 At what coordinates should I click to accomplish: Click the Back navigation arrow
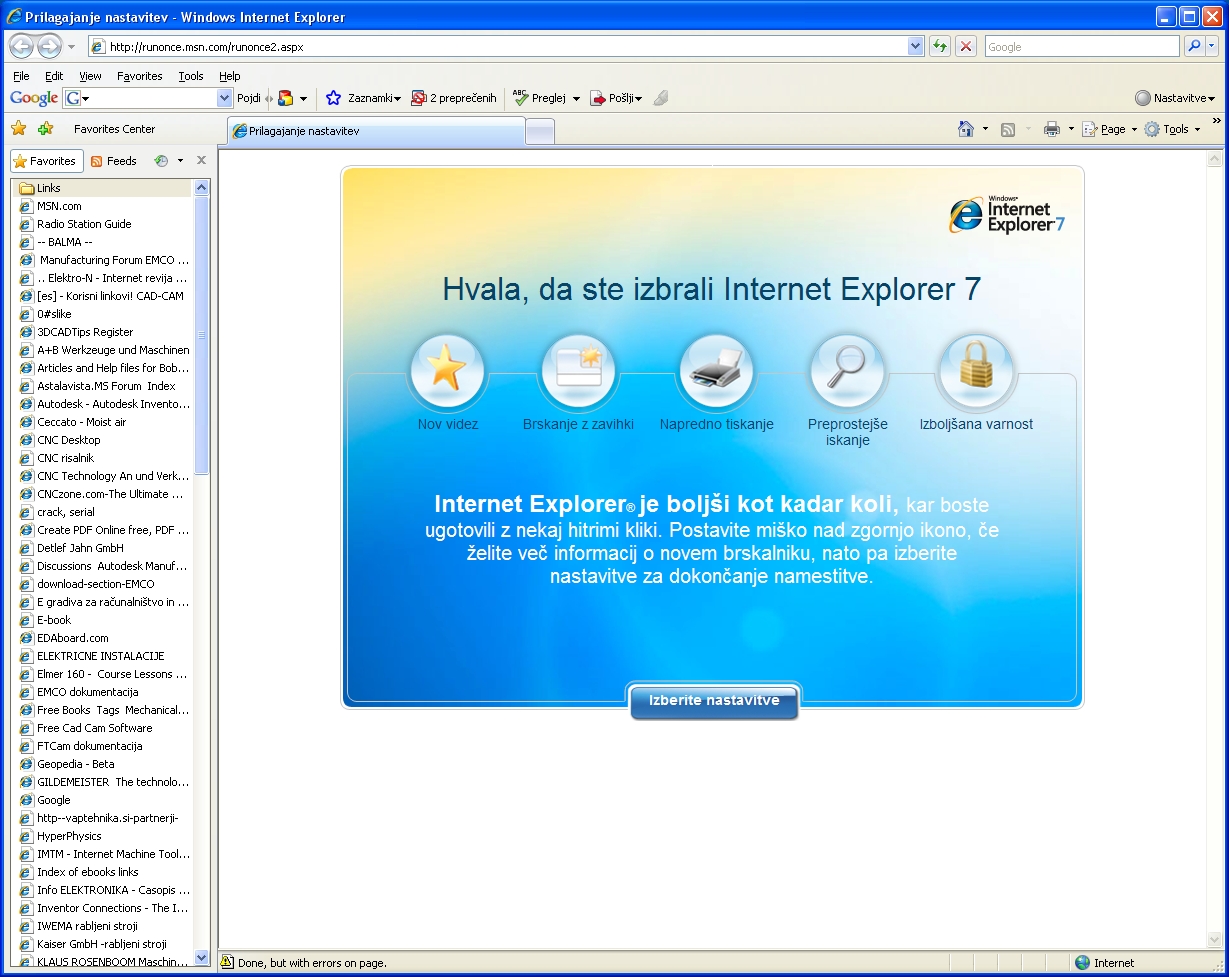(x=21, y=46)
